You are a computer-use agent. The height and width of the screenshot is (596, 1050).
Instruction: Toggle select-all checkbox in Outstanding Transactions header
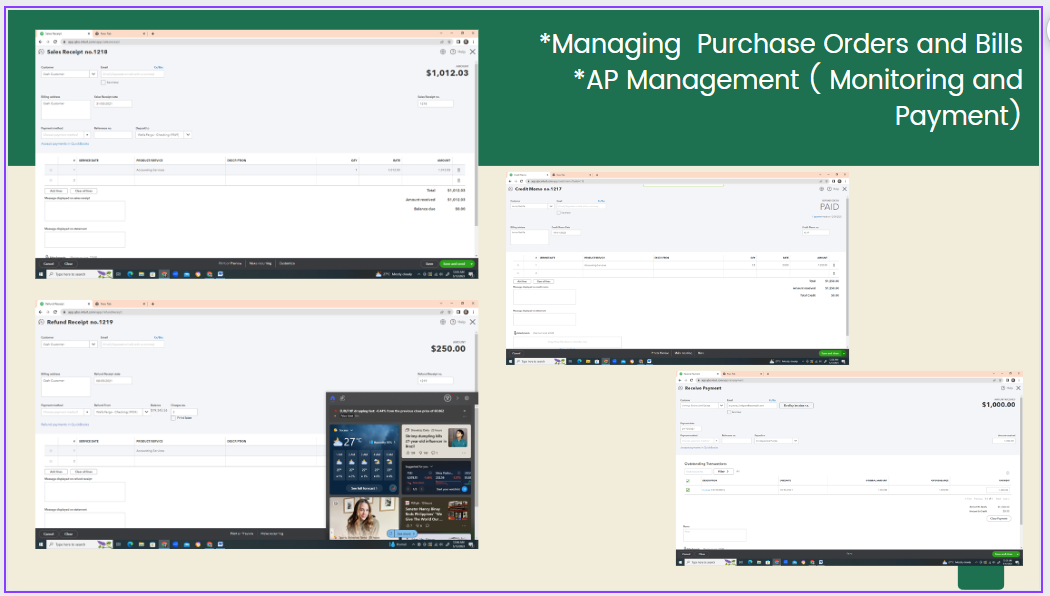click(x=688, y=480)
